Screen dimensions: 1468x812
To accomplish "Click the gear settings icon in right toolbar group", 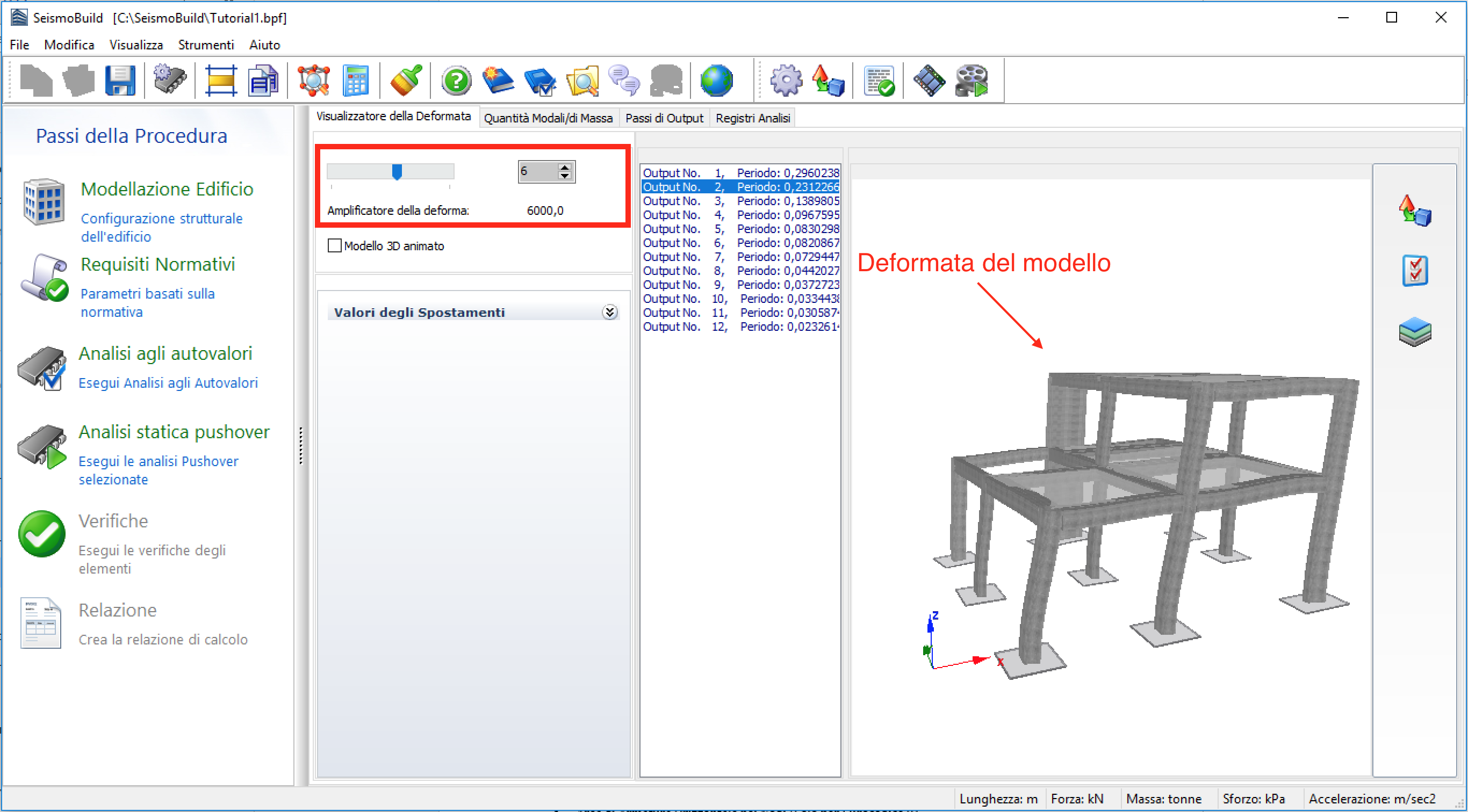I will point(786,81).
